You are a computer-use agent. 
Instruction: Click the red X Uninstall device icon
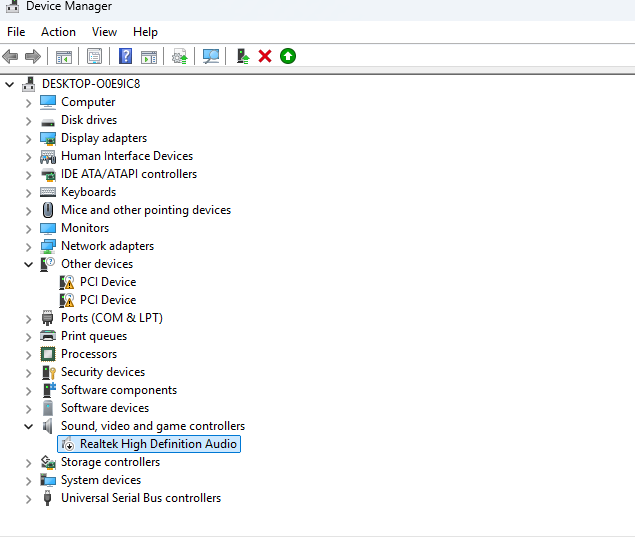[265, 56]
